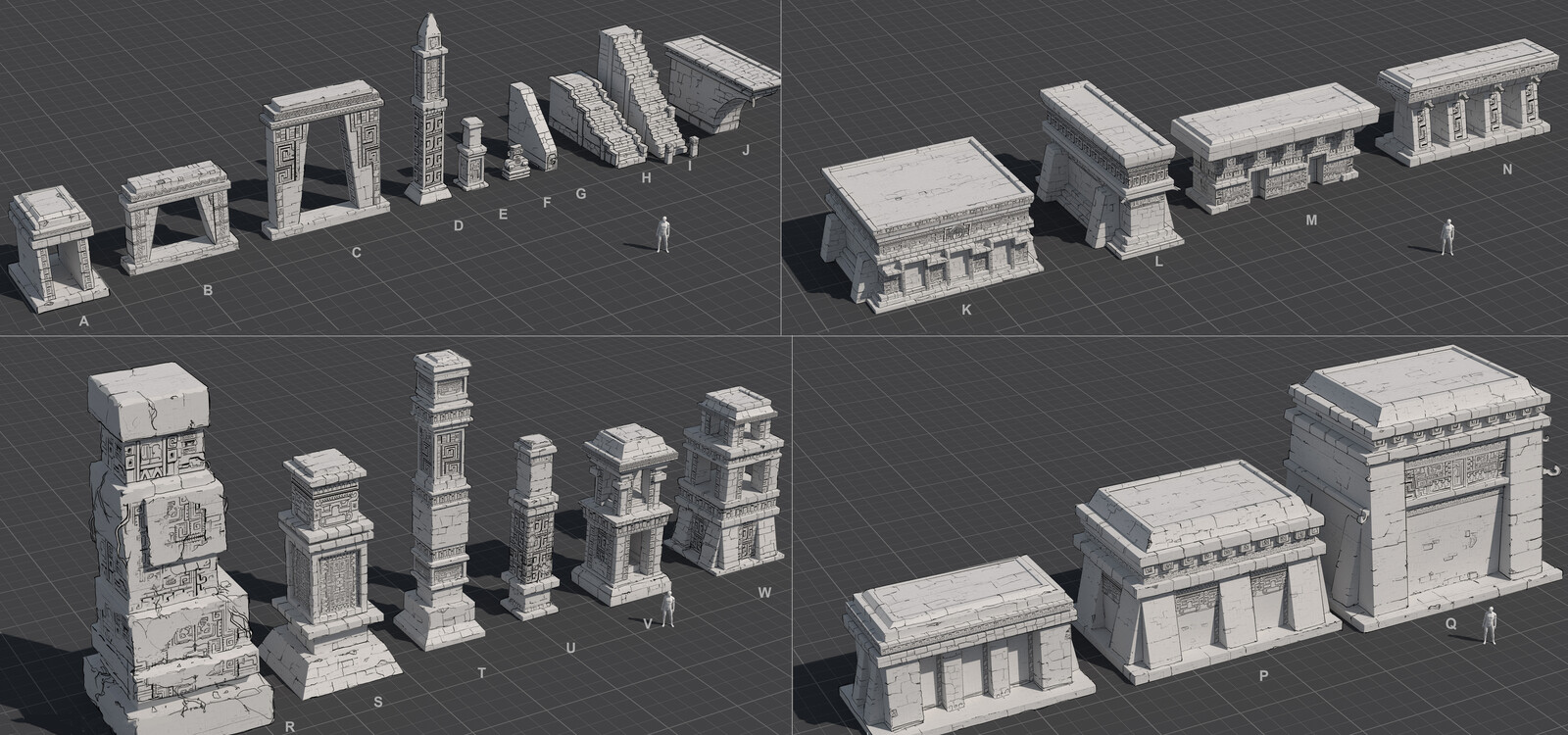Select the taller two-tier tower above label W
Image resolution: width=1568 pixels, height=735 pixels.
[x=727, y=482]
